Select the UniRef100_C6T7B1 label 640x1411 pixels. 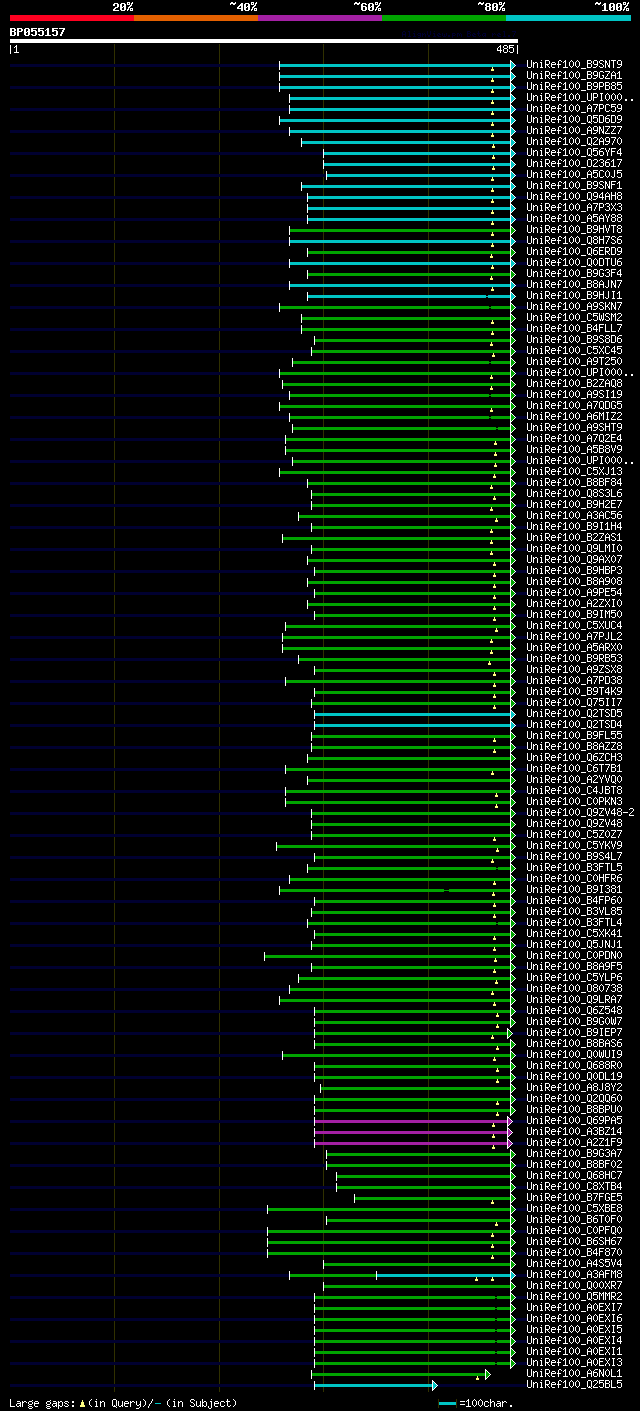point(574,769)
